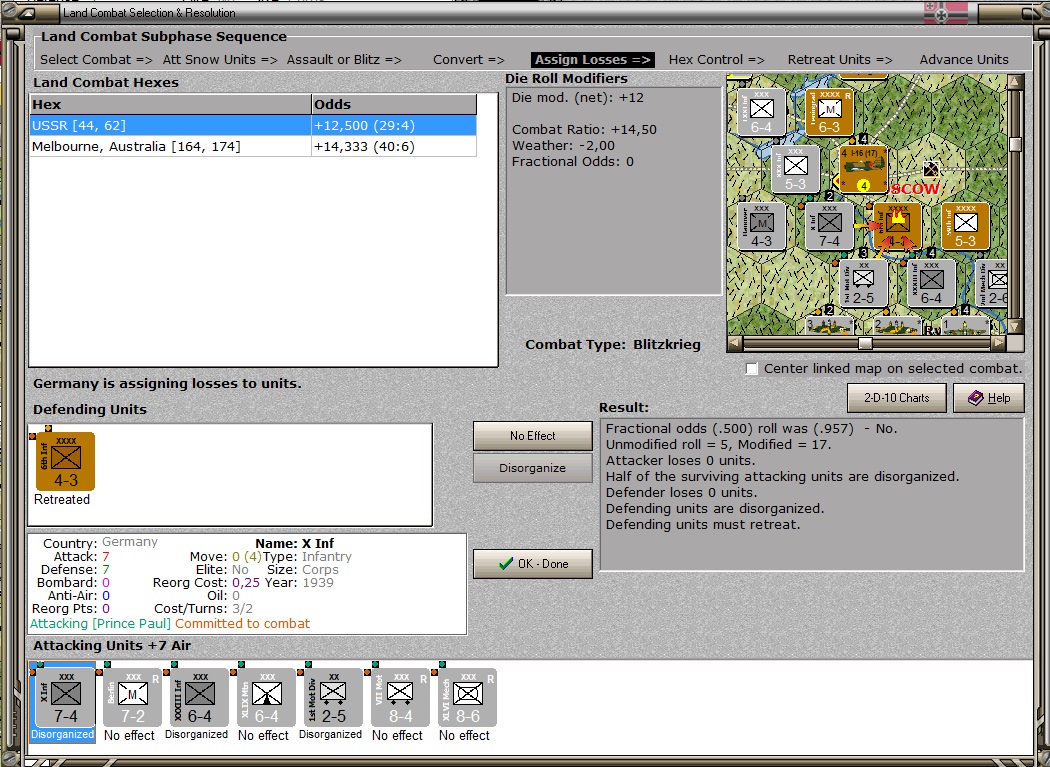The height and width of the screenshot is (767, 1050).
Task: Click the Leningrad 6-3 militia counter on map
Action: (829, 112)
